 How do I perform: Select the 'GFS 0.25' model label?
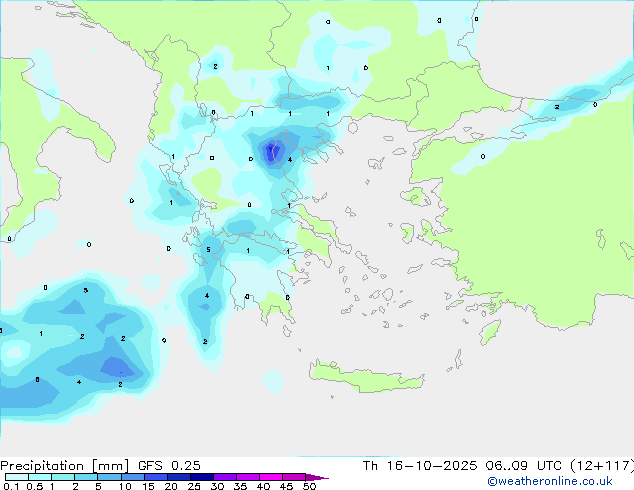[x=169, y=466]
